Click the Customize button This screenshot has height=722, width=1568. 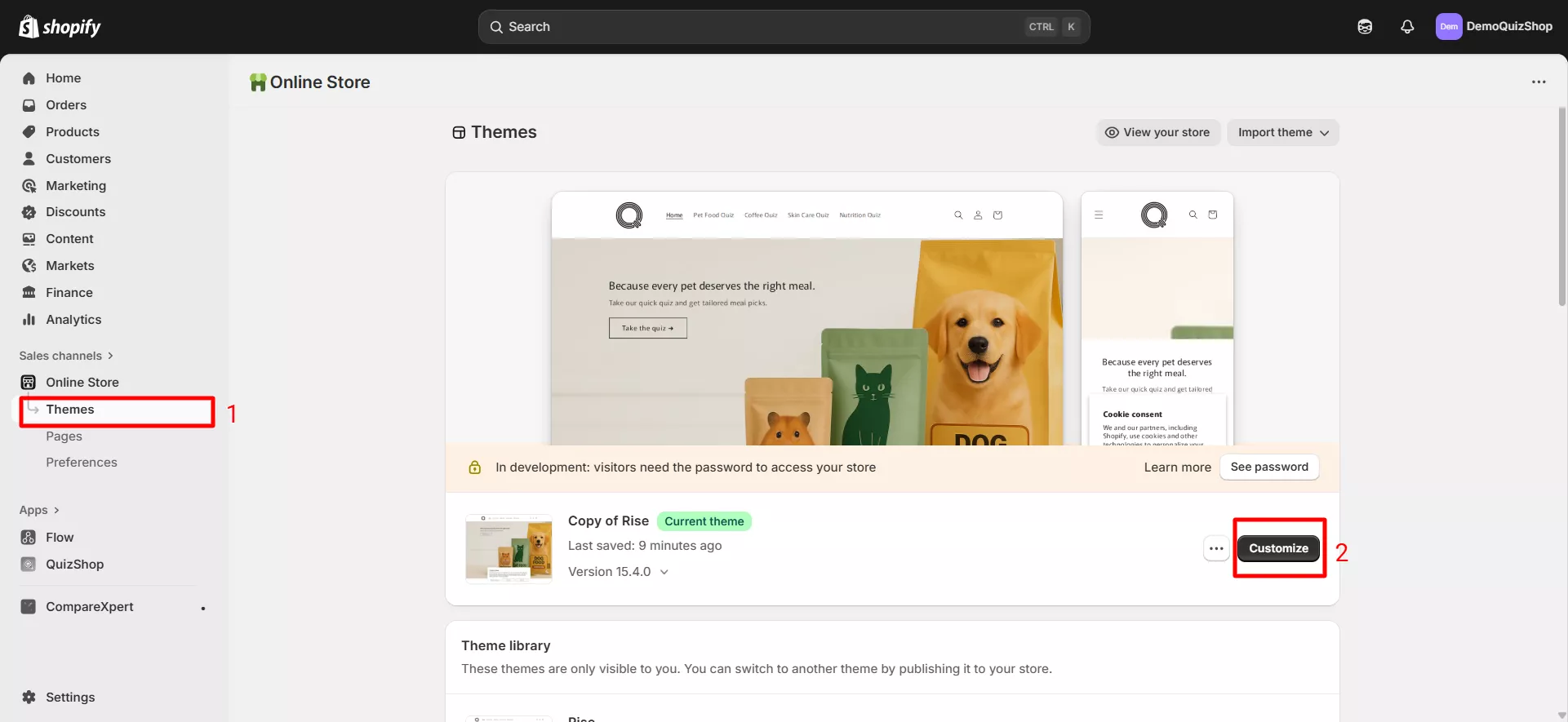[1278, 548]
